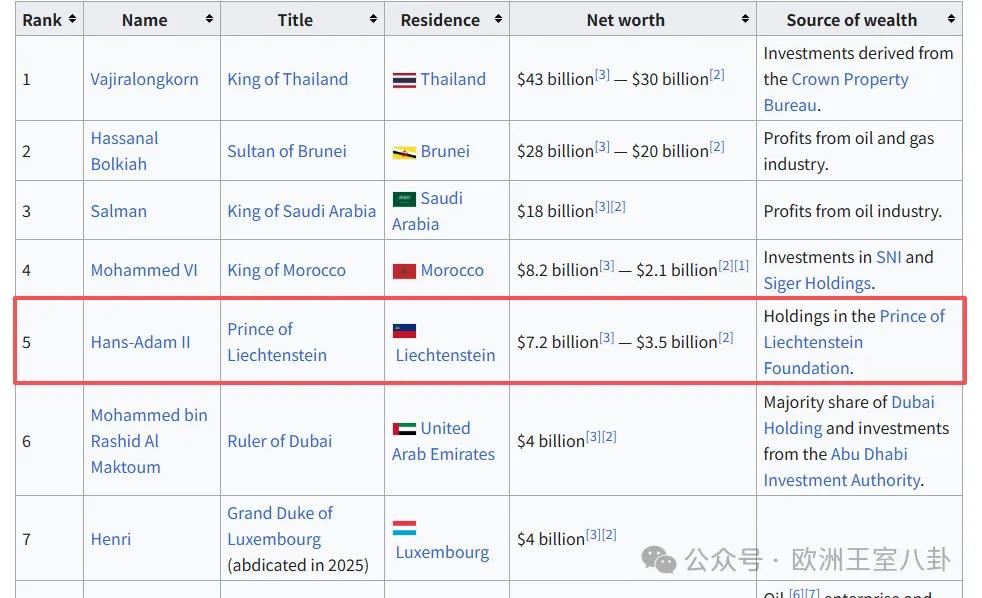Click Source of wealth sort arrows
The image size is (982, 598).
(951, 19)
